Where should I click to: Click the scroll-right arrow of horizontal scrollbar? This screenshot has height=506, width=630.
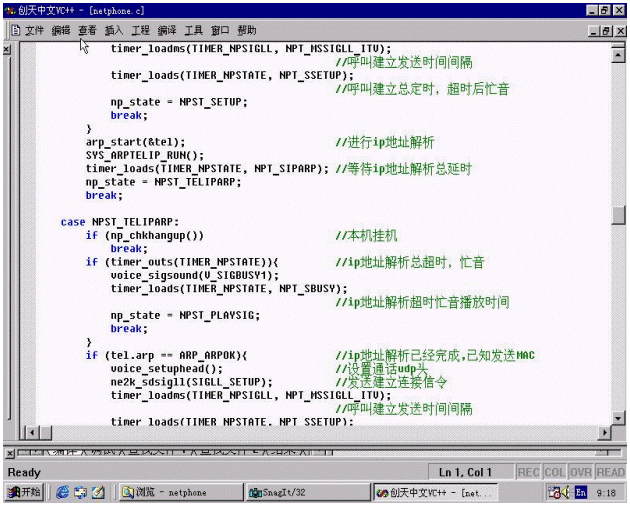[604, 432]
